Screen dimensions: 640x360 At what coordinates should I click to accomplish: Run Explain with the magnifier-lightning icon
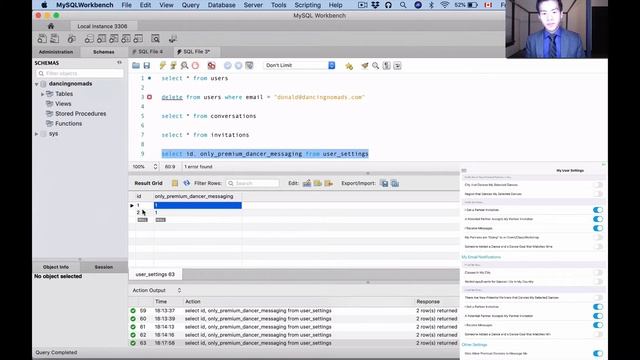tap(184, 66)
